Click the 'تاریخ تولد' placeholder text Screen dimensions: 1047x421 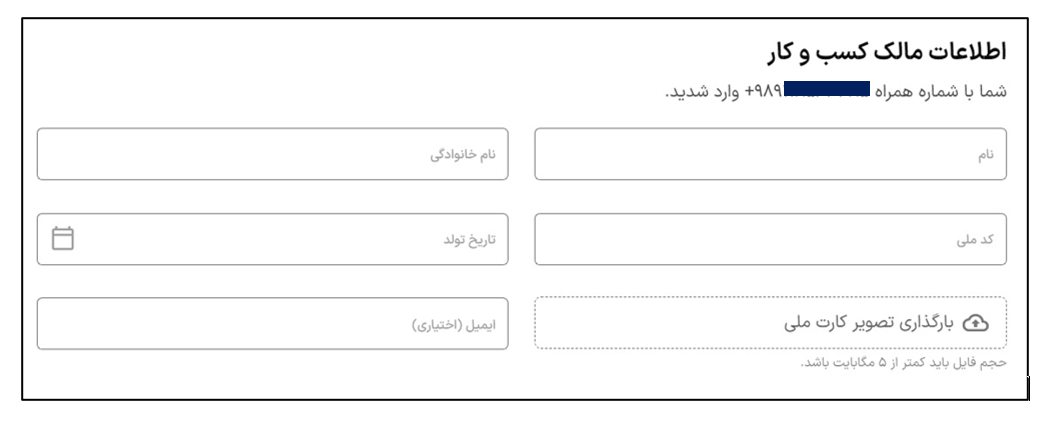click(x=470, y=239)
